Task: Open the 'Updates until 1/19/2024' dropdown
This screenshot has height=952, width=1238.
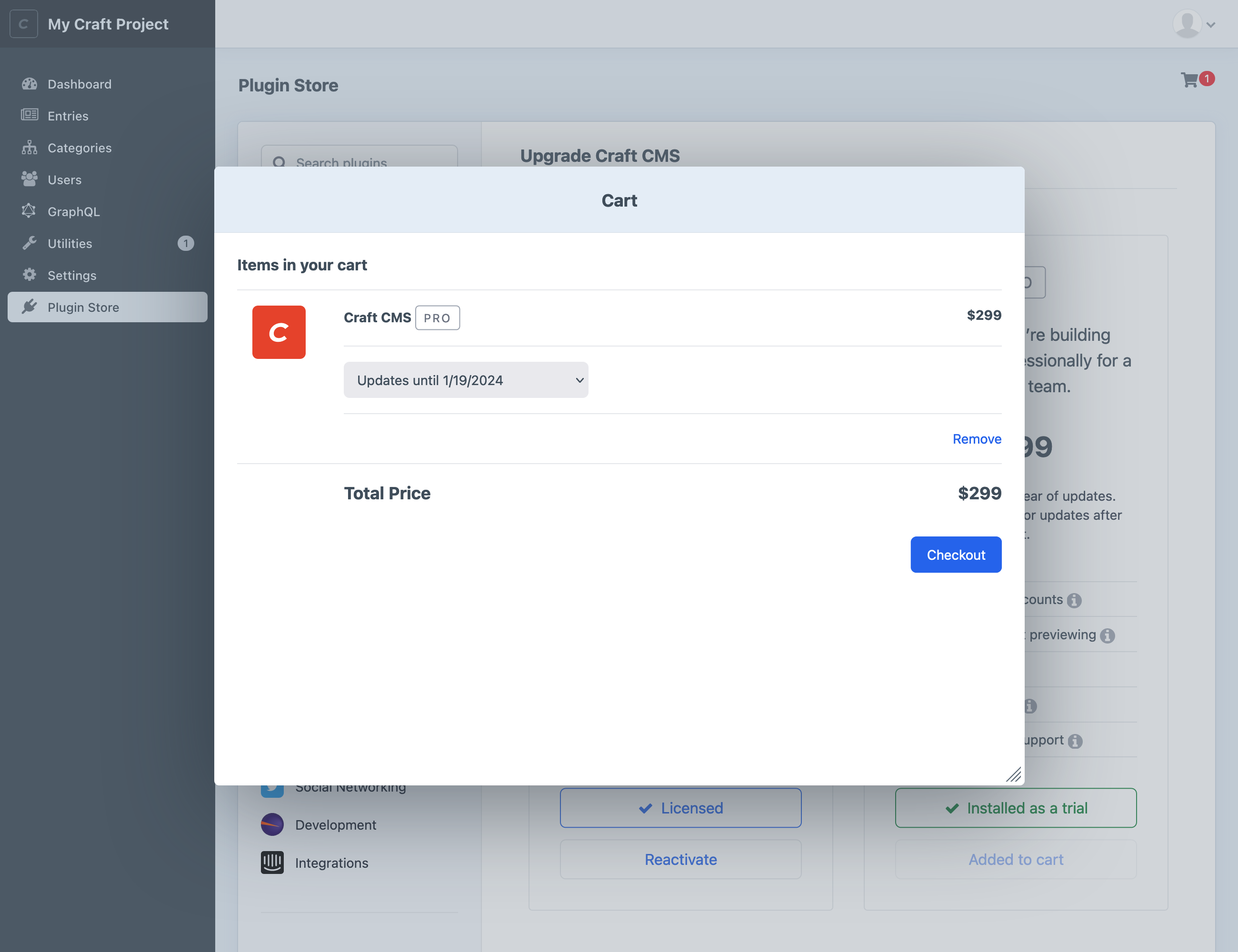Action: tap(466, 380)
